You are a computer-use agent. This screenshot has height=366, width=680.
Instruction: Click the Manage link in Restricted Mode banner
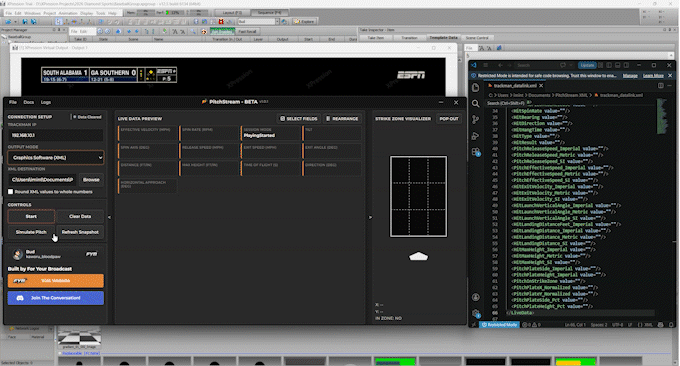630,75
